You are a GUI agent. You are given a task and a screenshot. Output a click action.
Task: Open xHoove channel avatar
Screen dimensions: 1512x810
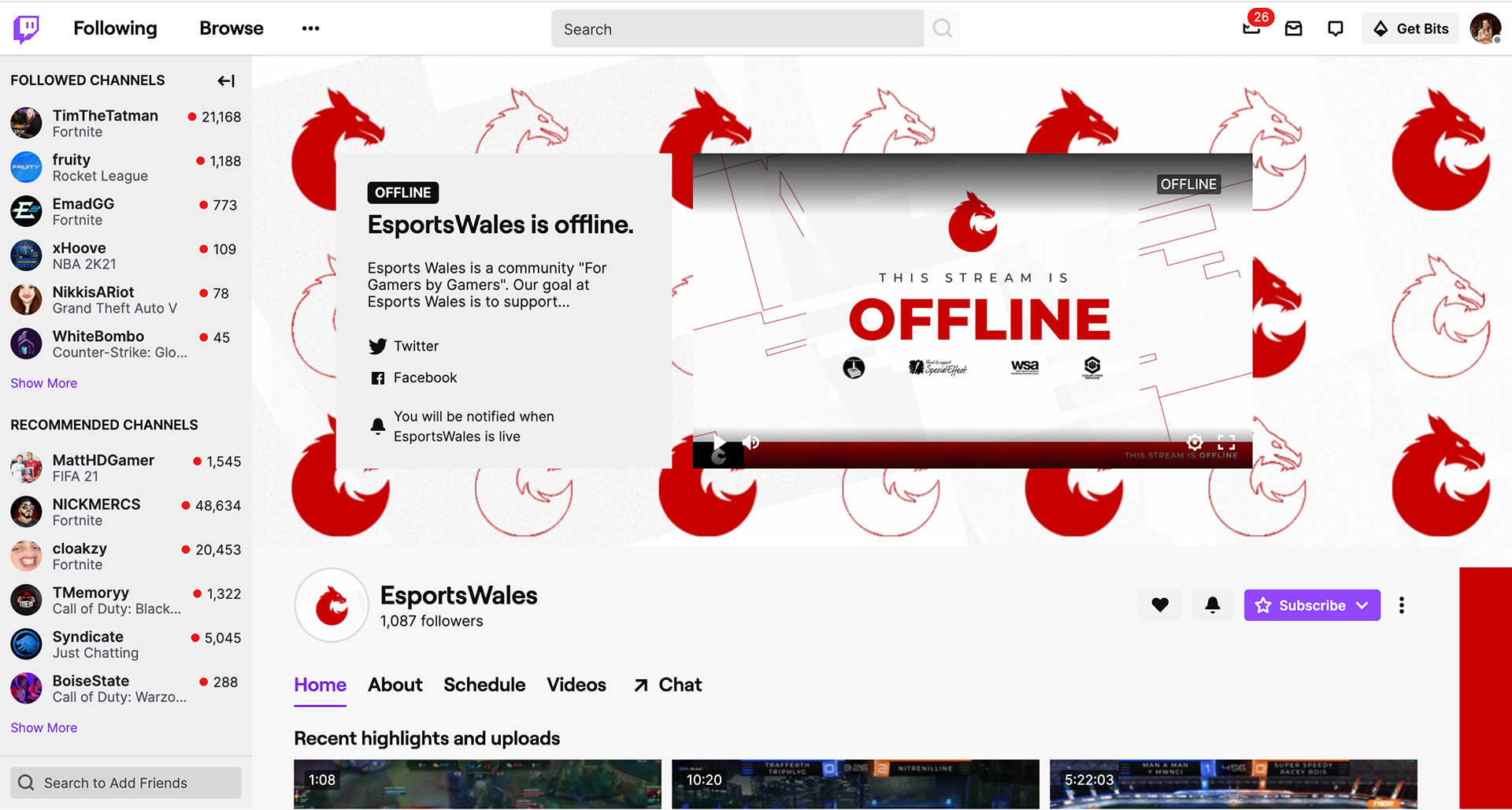tap(26, 255)
